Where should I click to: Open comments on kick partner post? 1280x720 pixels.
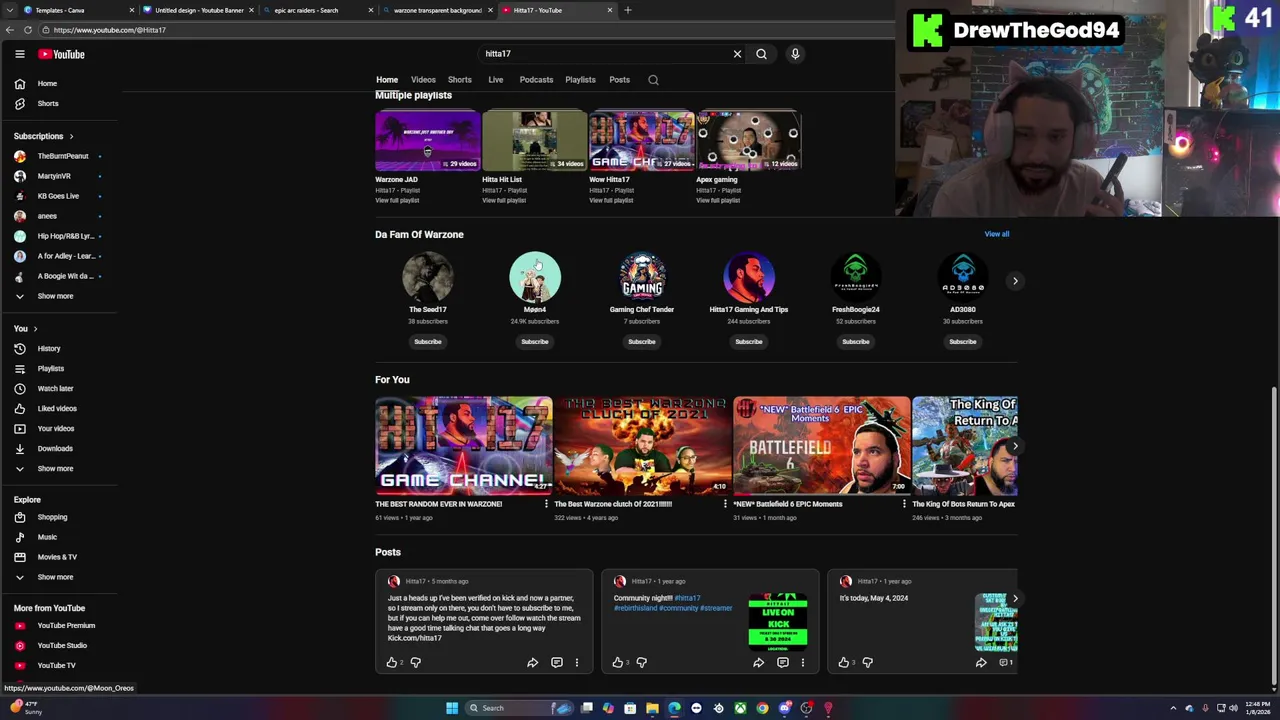coord(557,662)
